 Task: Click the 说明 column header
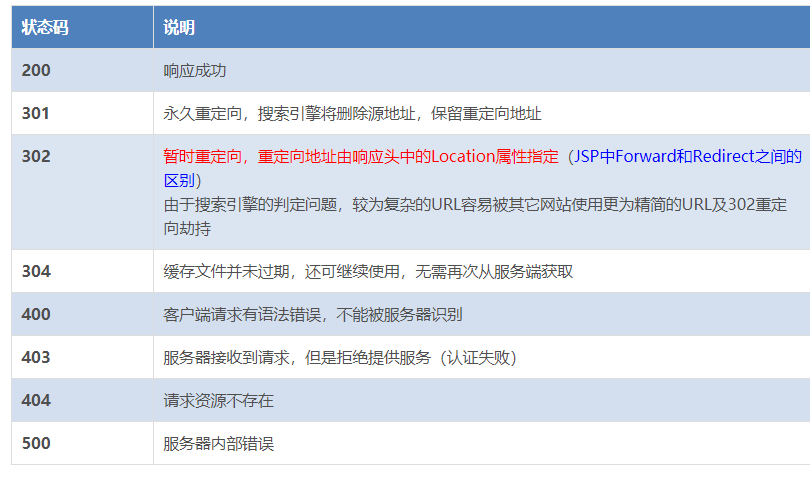481,27
